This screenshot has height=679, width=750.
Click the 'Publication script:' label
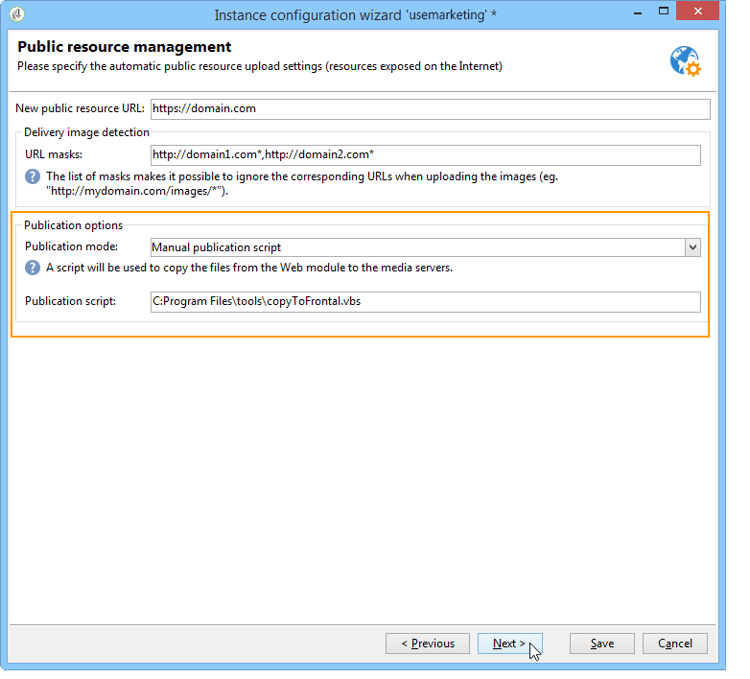coord(70,301)
